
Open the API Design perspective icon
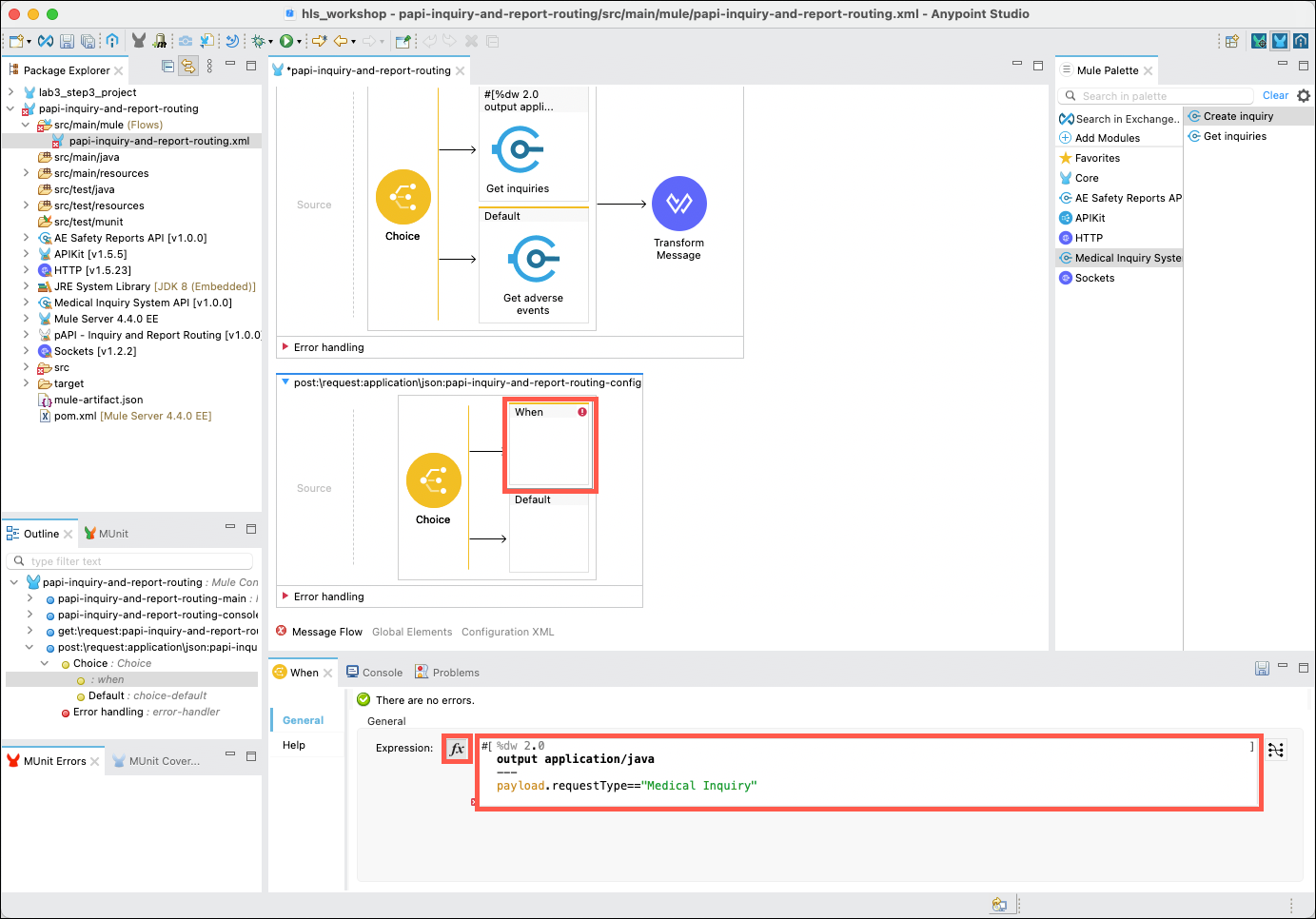click(1300, 41)
